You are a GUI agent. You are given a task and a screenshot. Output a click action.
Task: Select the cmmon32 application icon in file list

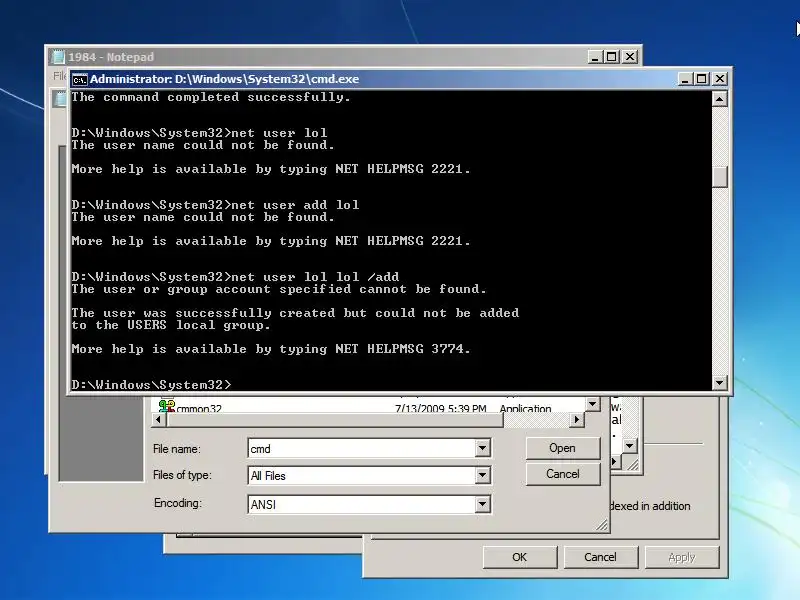(x=166, y=406)
